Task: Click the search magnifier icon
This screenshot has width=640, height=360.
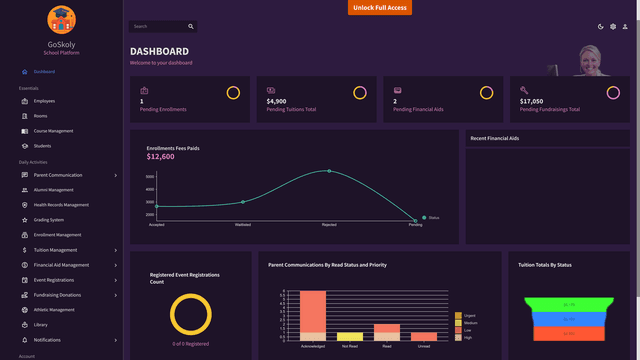Action: 191,27
